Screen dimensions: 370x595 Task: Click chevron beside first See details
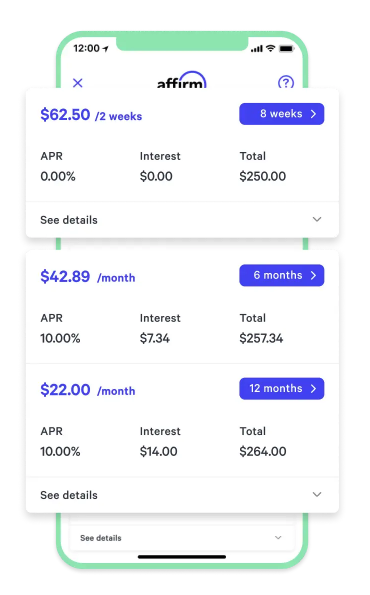317,219
